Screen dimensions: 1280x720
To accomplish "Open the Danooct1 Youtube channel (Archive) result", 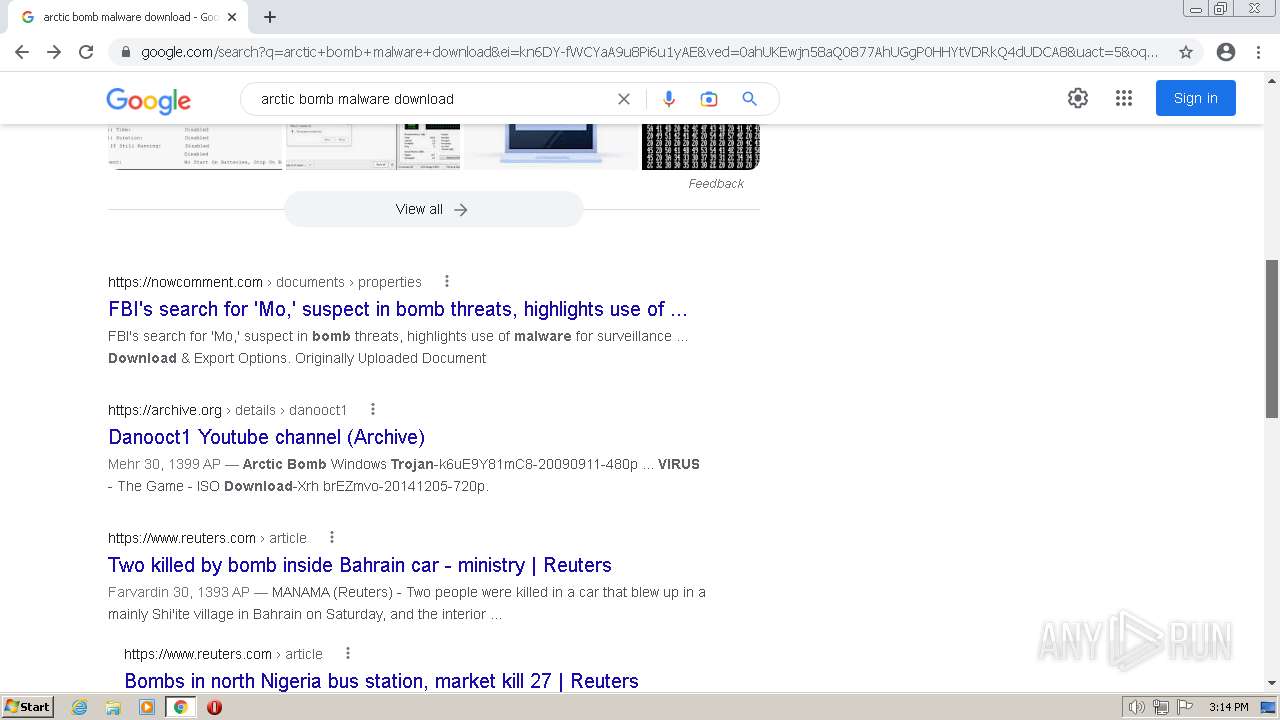I will coord(267,437).
